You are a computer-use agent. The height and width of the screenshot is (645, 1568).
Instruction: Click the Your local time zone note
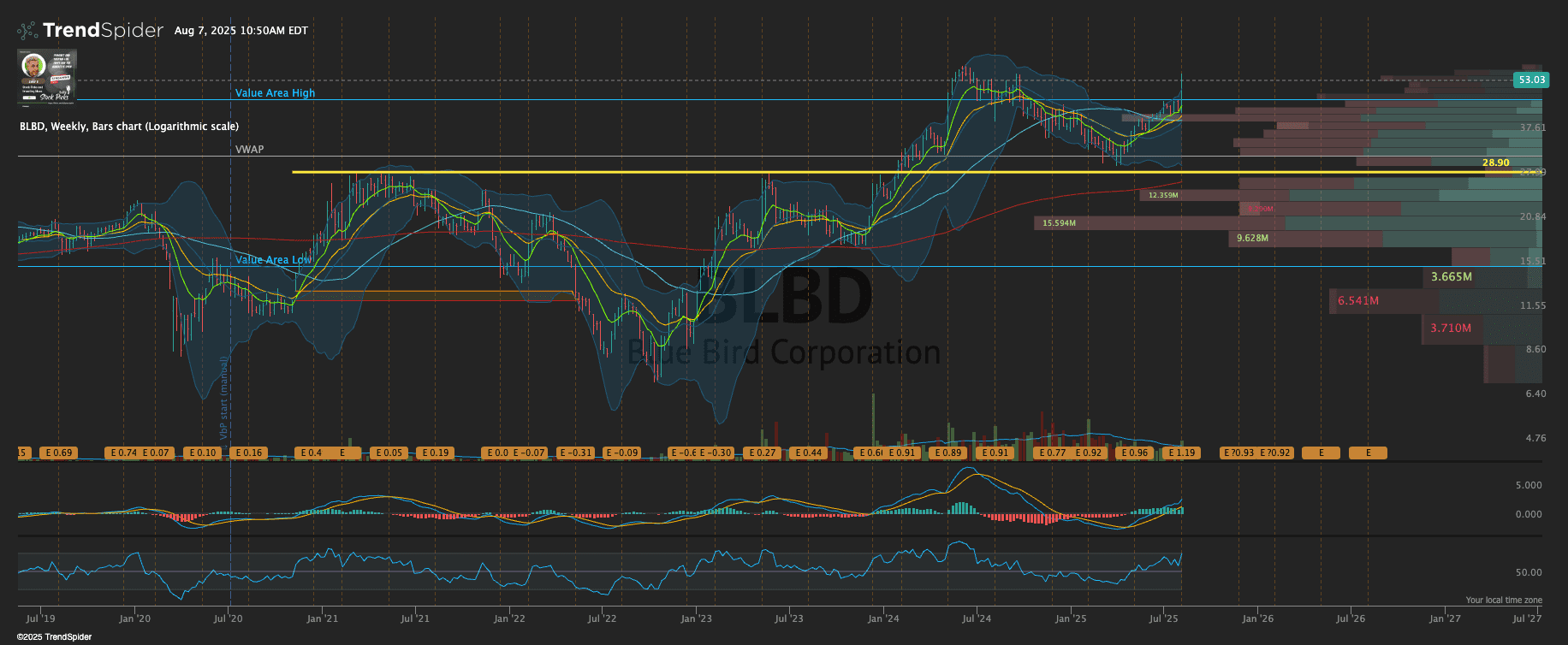[x=1504, y=601]
